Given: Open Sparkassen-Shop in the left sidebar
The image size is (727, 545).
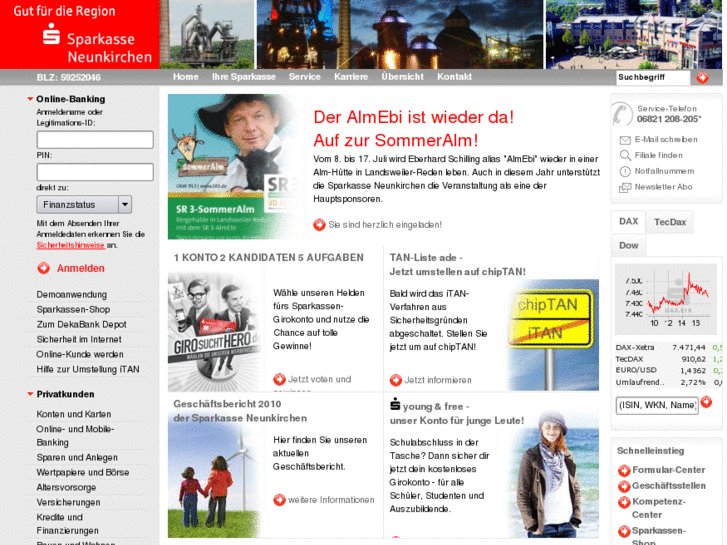Looking at the screenshot, I should pyautogui.click(x=73, y=309).
